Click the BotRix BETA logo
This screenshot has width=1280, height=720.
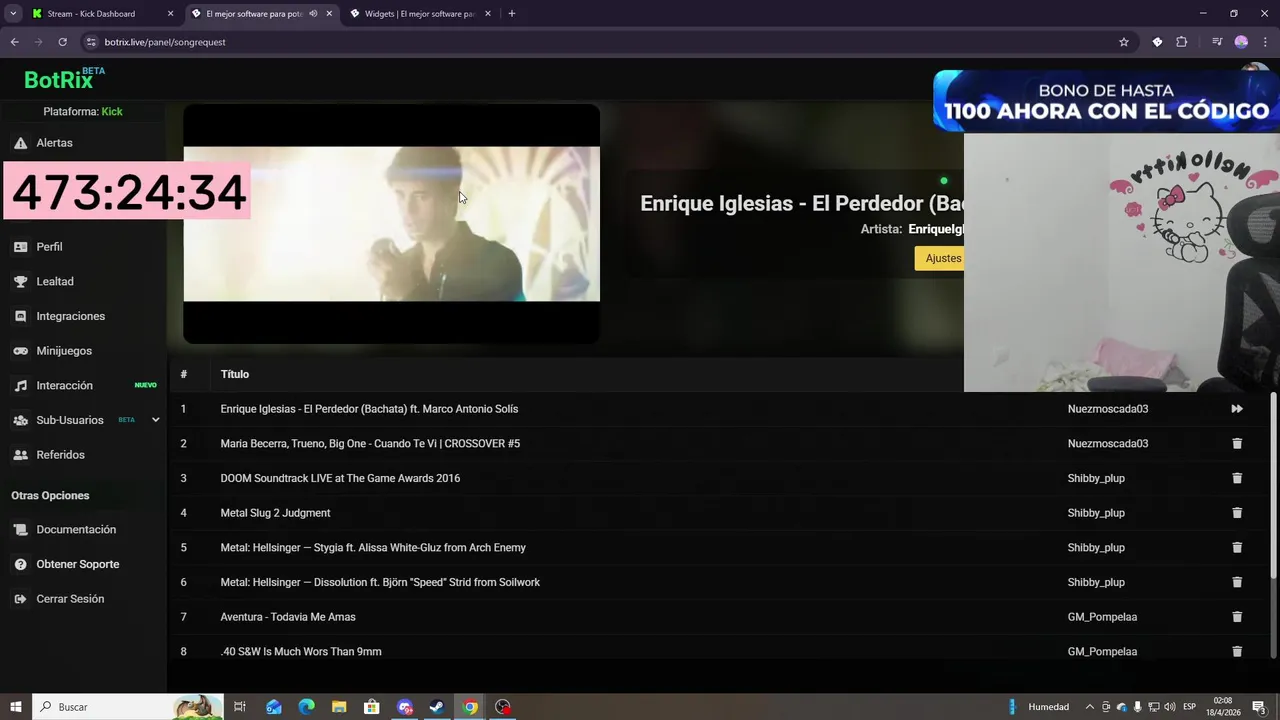(64, 79)
